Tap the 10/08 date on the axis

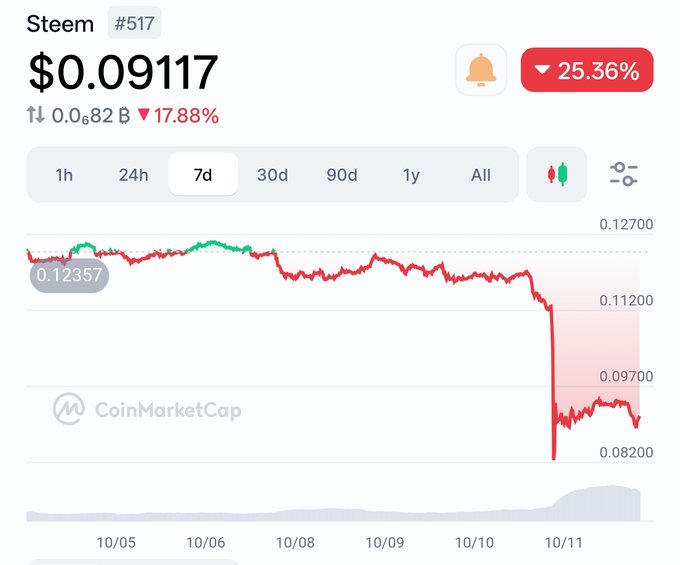click(x=295, y=542)
